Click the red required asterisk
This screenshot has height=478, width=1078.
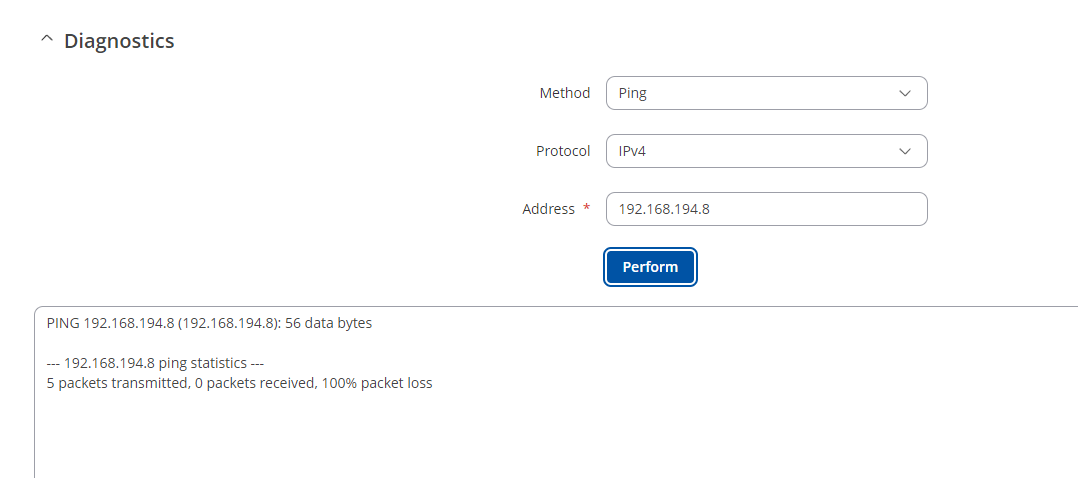click(x=586, y=208)
